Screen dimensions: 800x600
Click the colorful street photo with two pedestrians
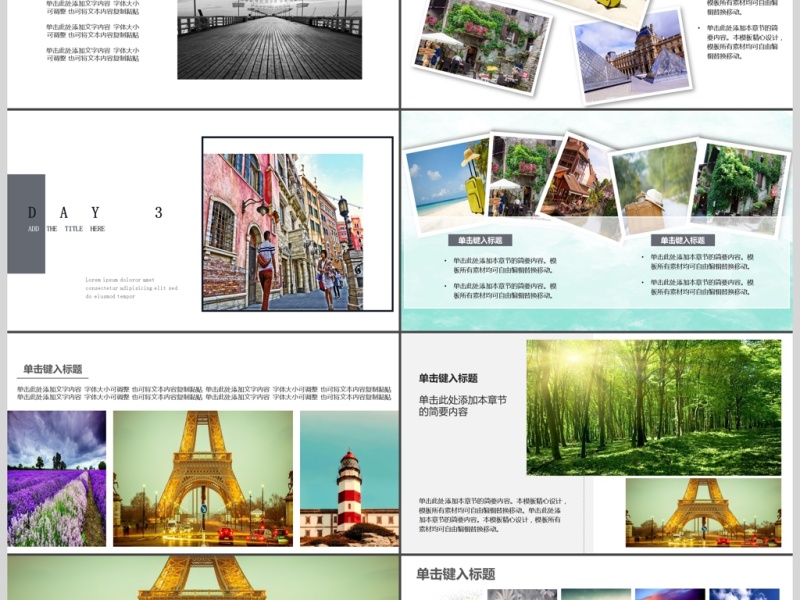(x=283, y=231)
